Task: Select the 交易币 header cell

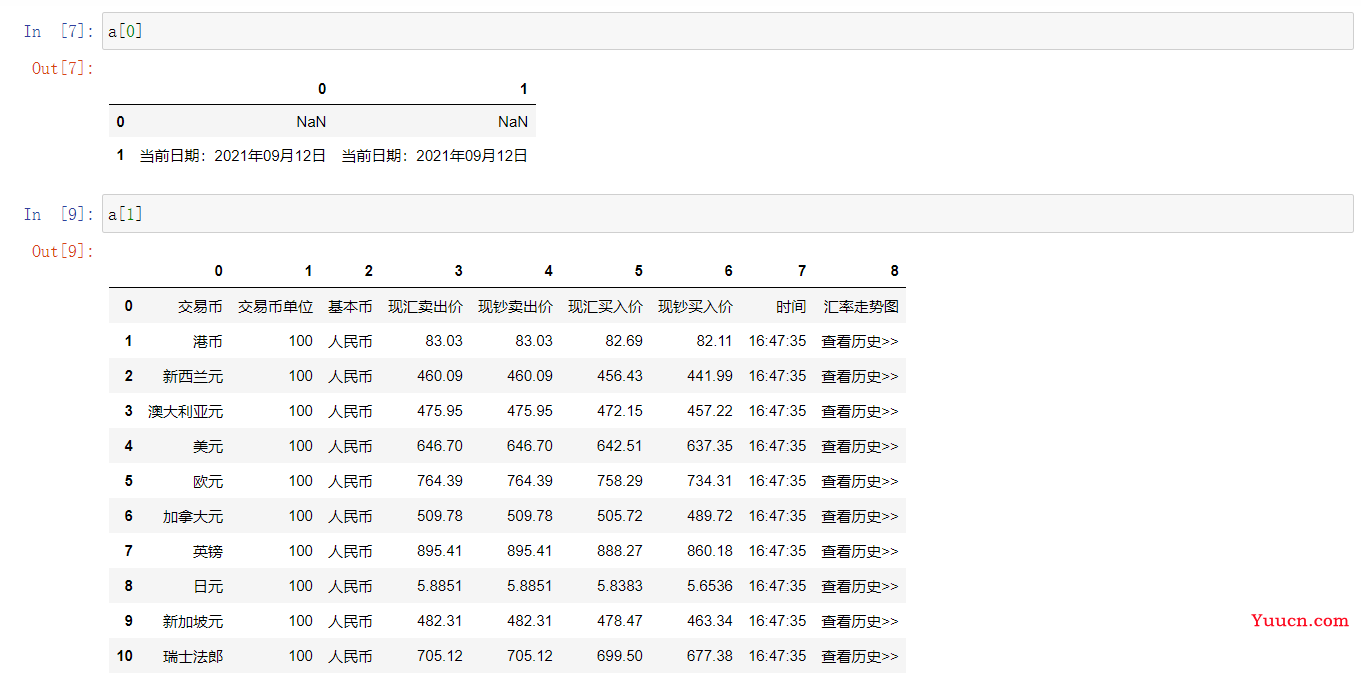Action: pyautogui.click(x=200, y=306)
